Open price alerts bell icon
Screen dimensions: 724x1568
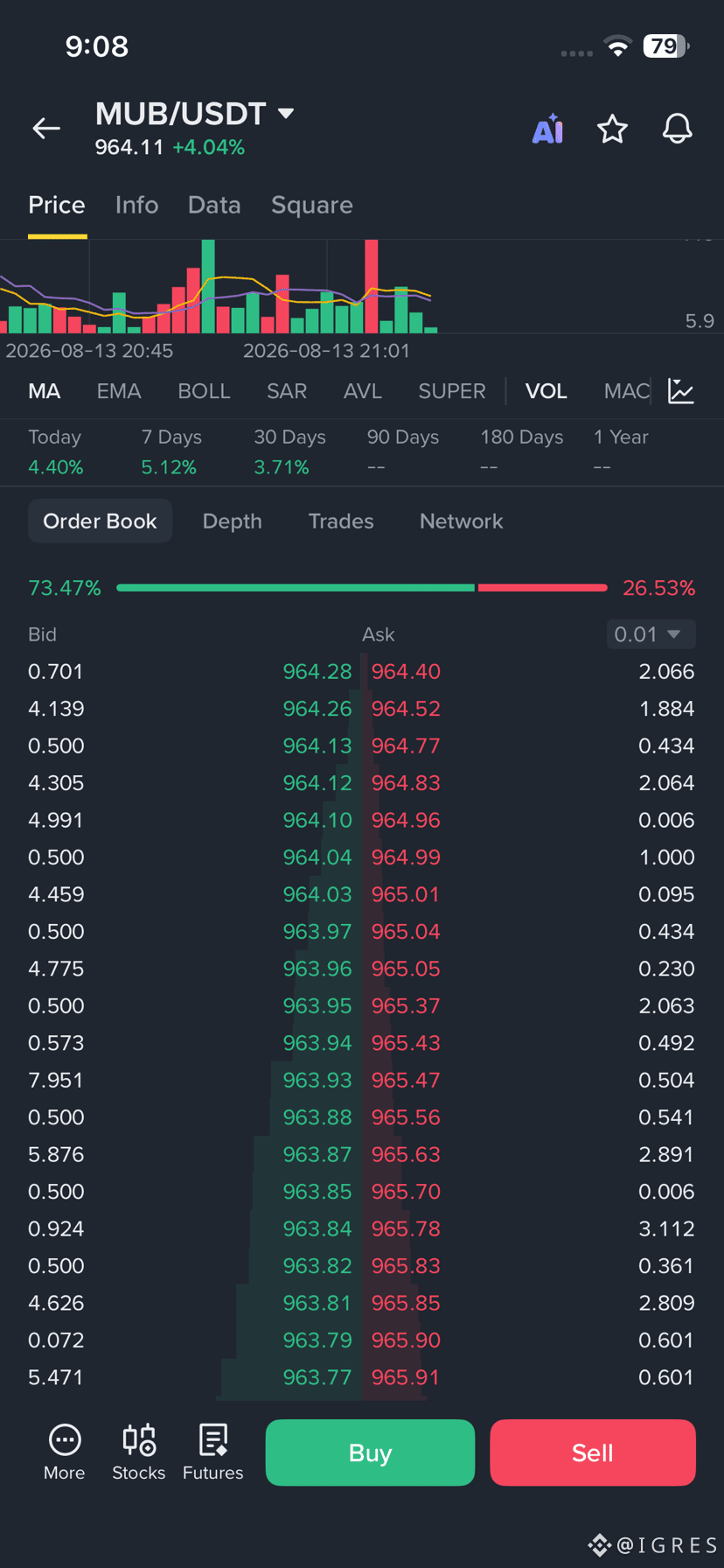(677, 129)
